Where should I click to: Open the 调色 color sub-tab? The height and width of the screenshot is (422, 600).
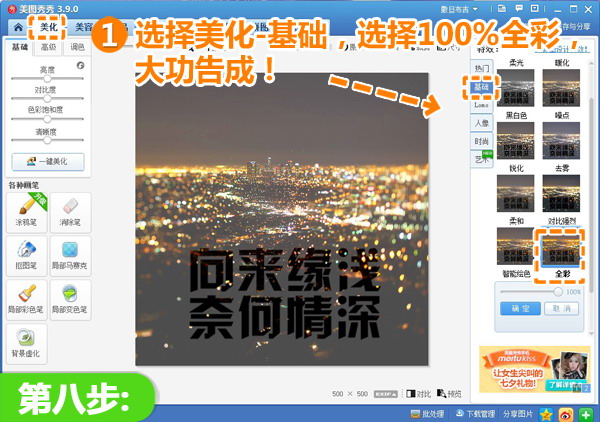77,47
